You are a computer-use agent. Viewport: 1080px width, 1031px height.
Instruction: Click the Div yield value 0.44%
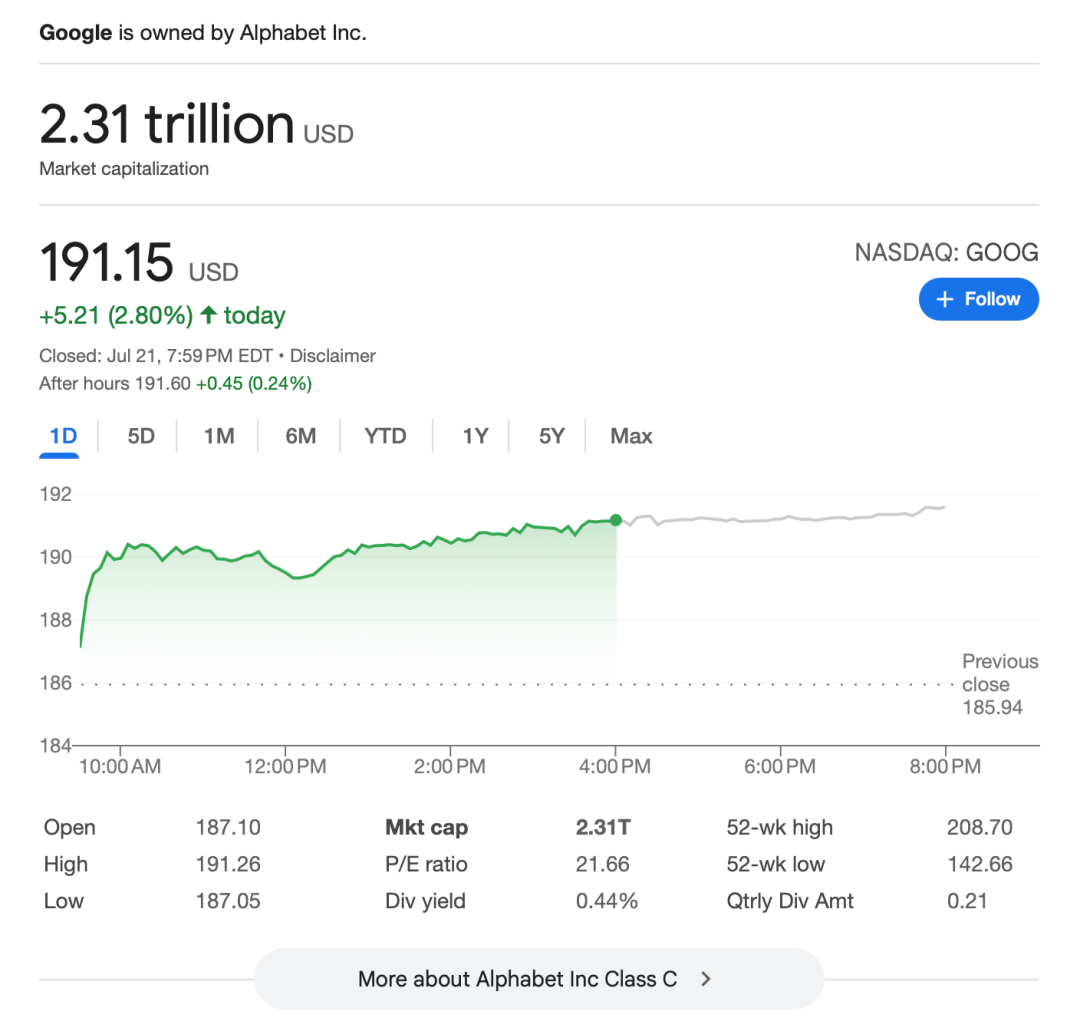[607, 901]
